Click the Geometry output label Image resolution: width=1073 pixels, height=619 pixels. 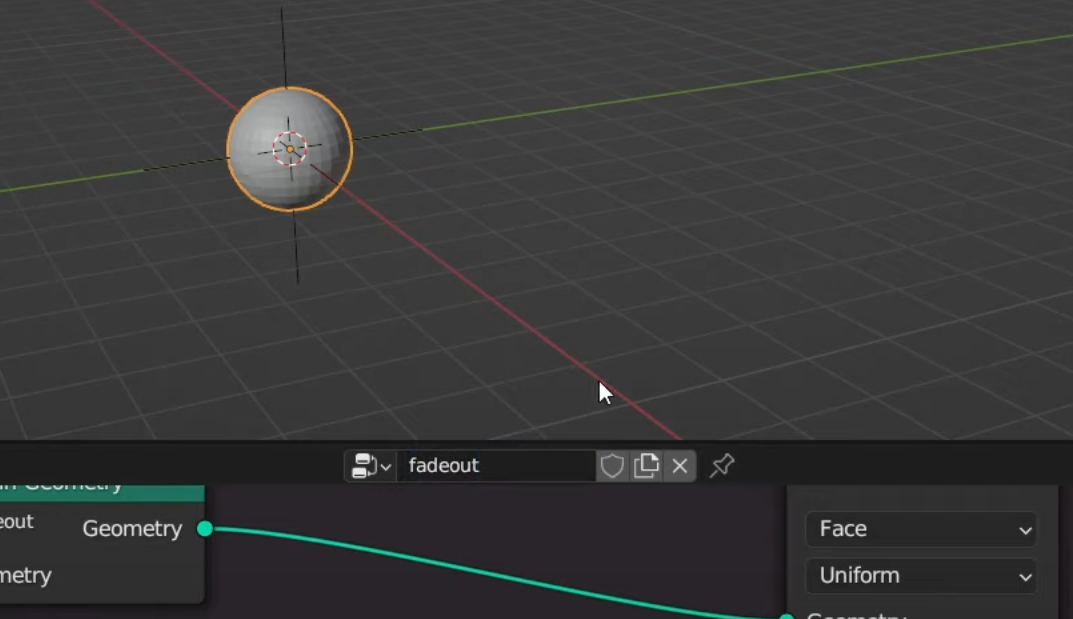pyautogui.click(x=132, y=529)
